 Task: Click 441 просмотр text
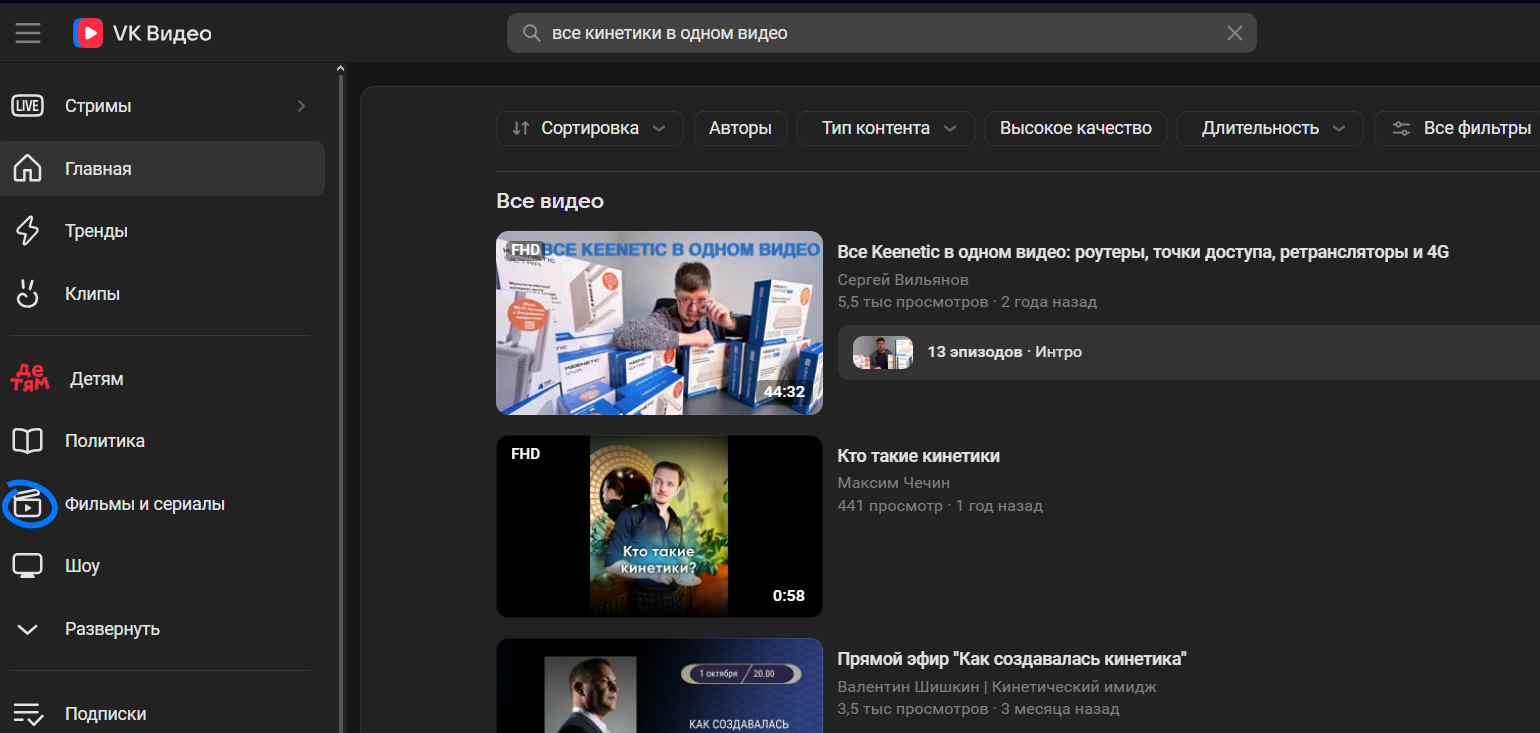[x=890, y=506]
